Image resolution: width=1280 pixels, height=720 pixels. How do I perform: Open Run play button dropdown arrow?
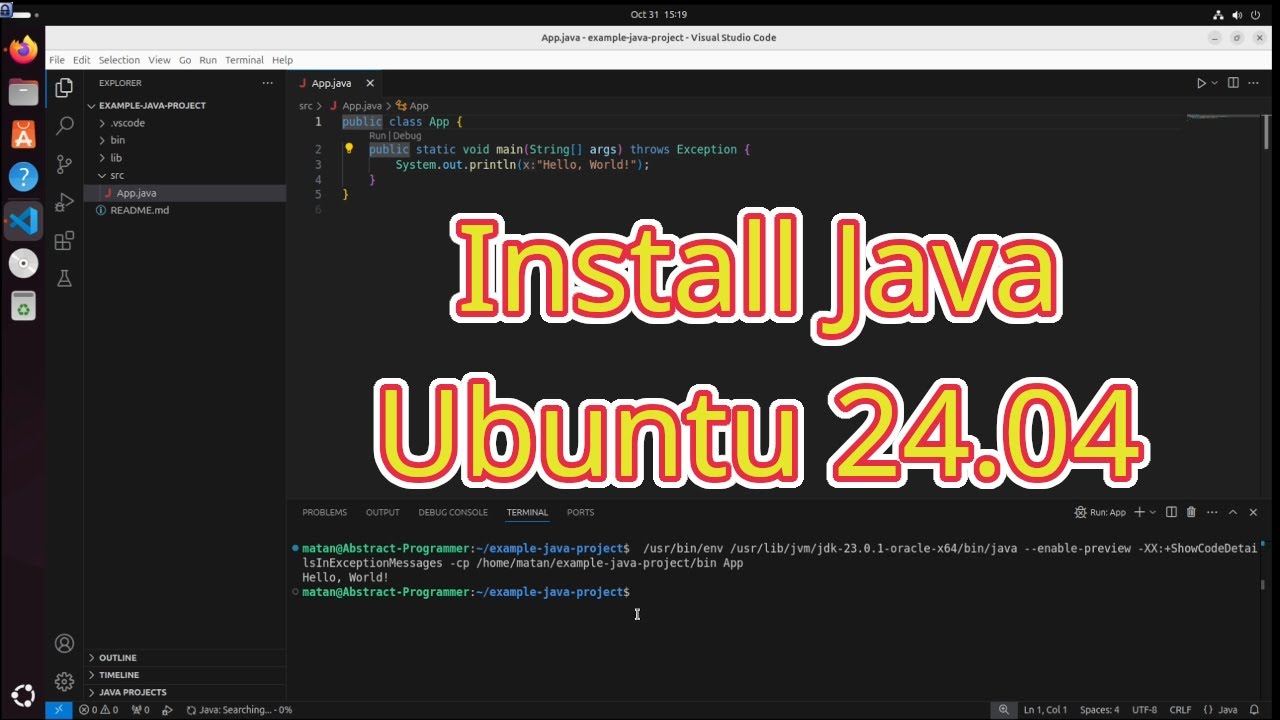point(1215,83)
